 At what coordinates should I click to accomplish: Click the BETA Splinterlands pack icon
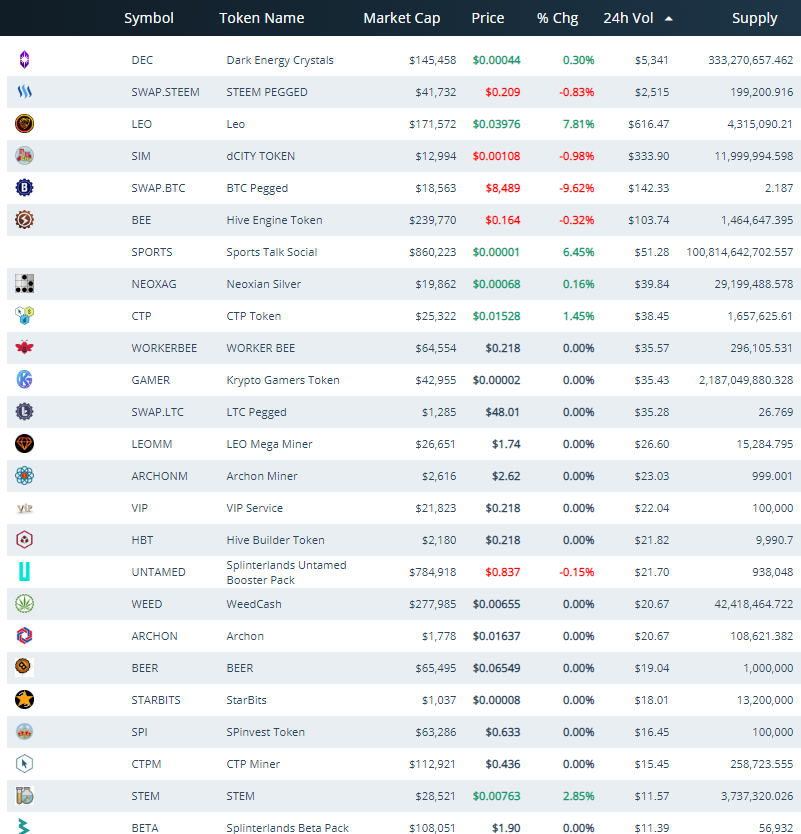(x=23, y=826)
